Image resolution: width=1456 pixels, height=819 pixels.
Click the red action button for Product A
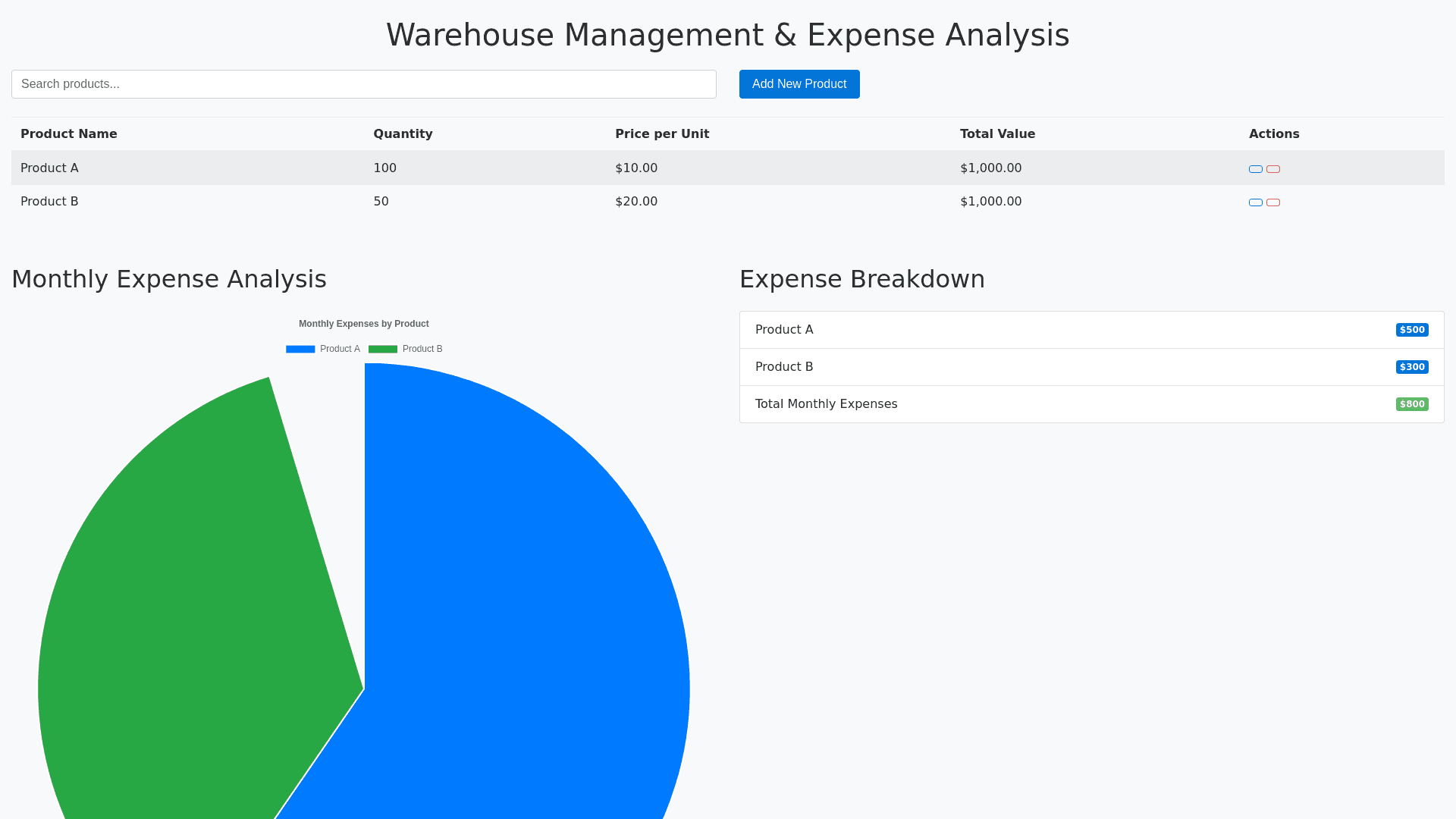tap(1273, 169)
